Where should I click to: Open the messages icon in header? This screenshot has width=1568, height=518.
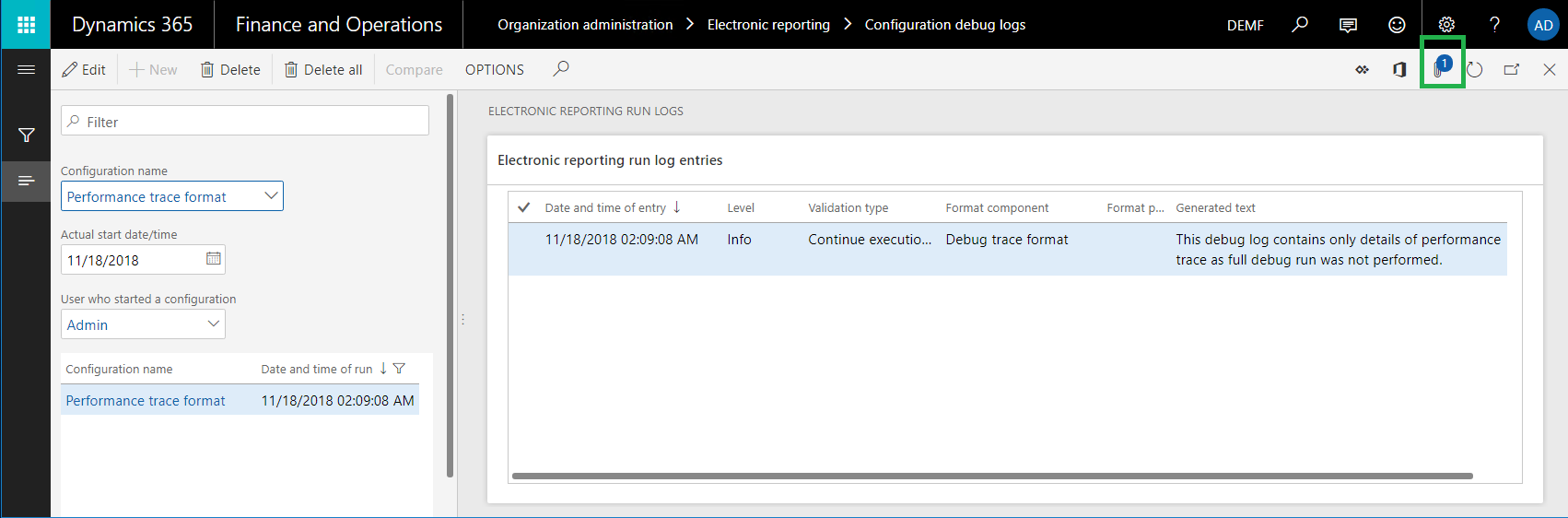coord(1348,25)
